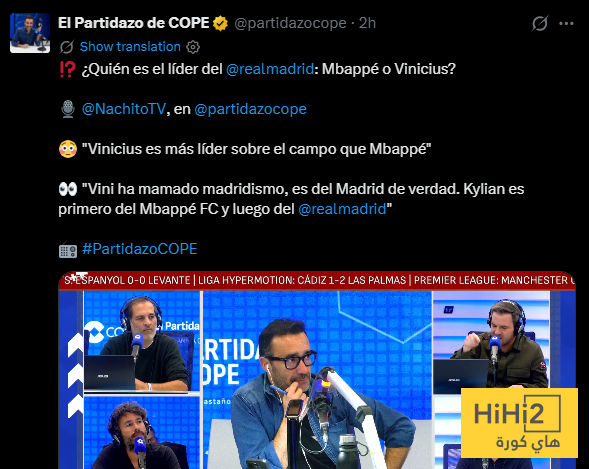Click the icon beside Show translation
589x469 pixels.
click(66, 47)
